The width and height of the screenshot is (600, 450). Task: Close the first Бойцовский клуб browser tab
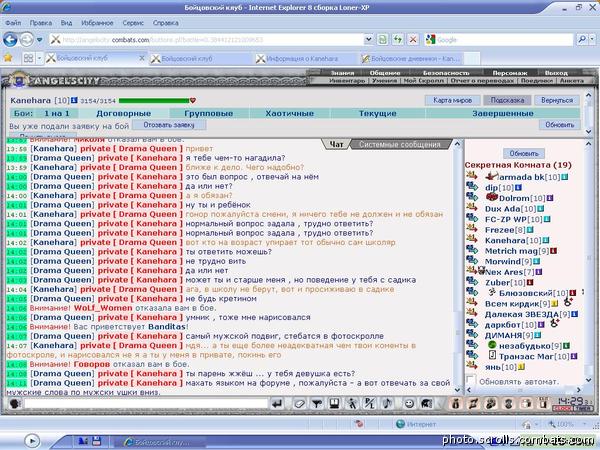click(142, 58)
